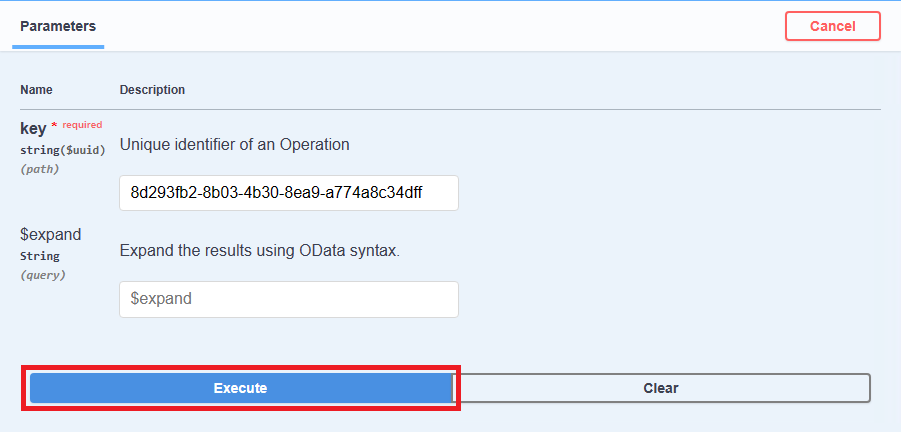Click the (query) location label

point(43,275)
